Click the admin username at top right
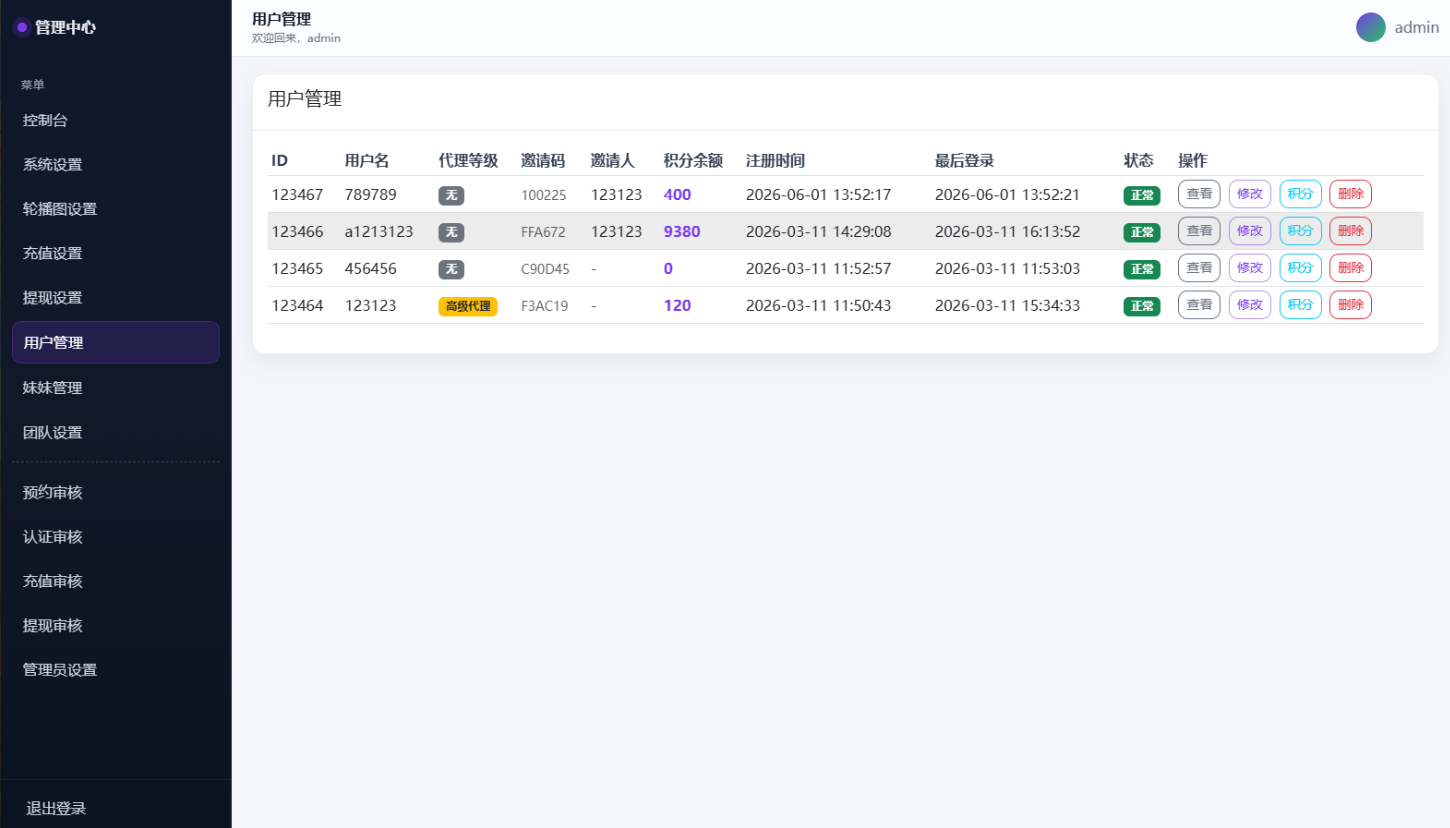This screenshot has width=1450, height=828. pos(1417,28)
